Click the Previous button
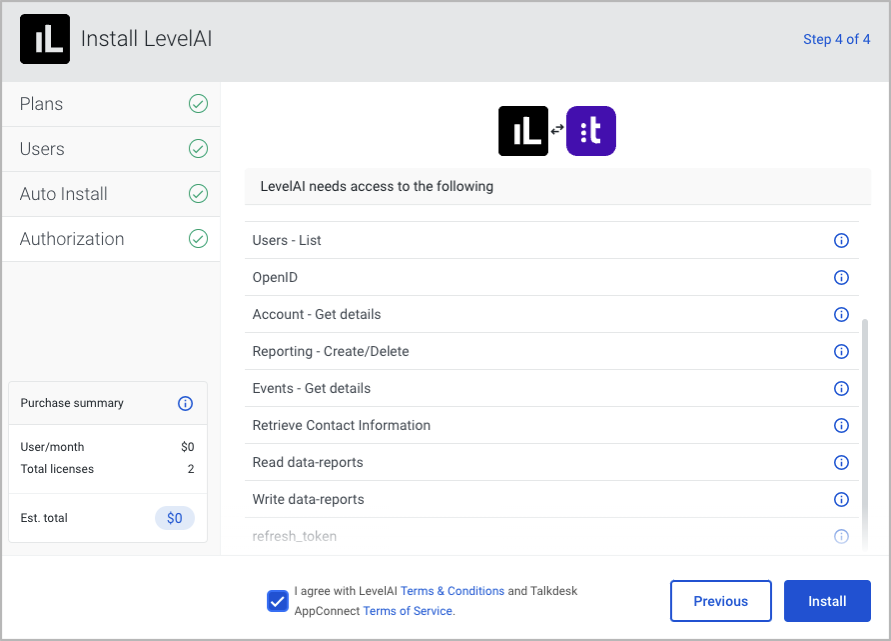Viewport: 891px width, 641px height. coord(721,601)
